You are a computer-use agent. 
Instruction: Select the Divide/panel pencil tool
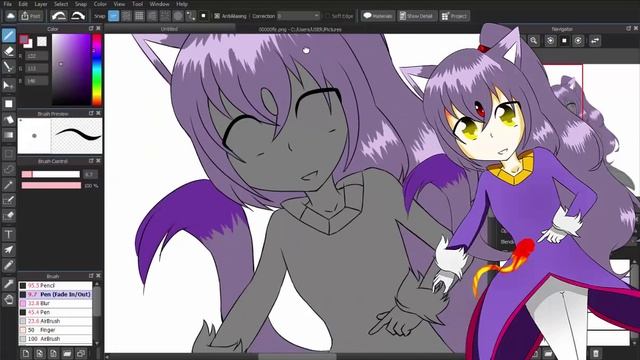[x=9, y=265]
